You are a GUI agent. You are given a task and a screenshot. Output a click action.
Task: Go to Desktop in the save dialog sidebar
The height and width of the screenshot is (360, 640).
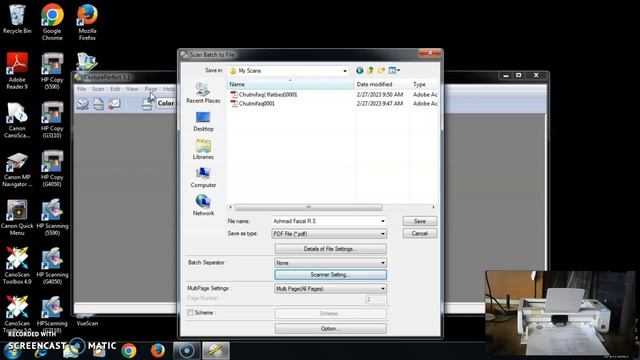(x=203, y=121)
